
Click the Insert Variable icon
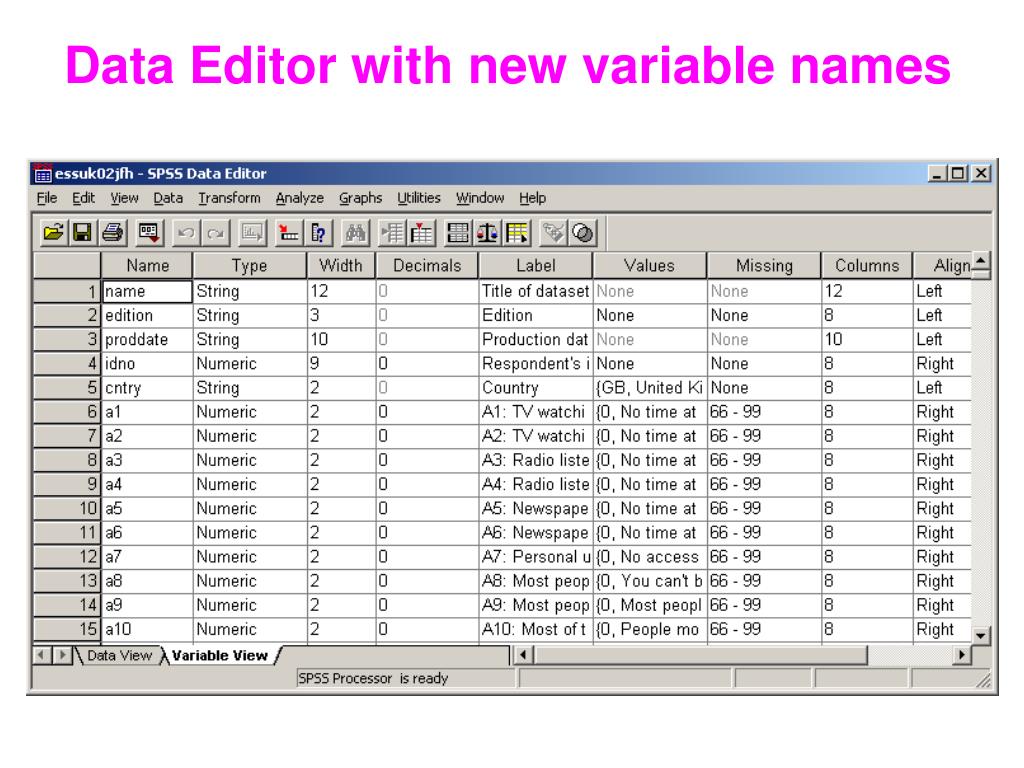pyautogui.click(x=422, y=232)
